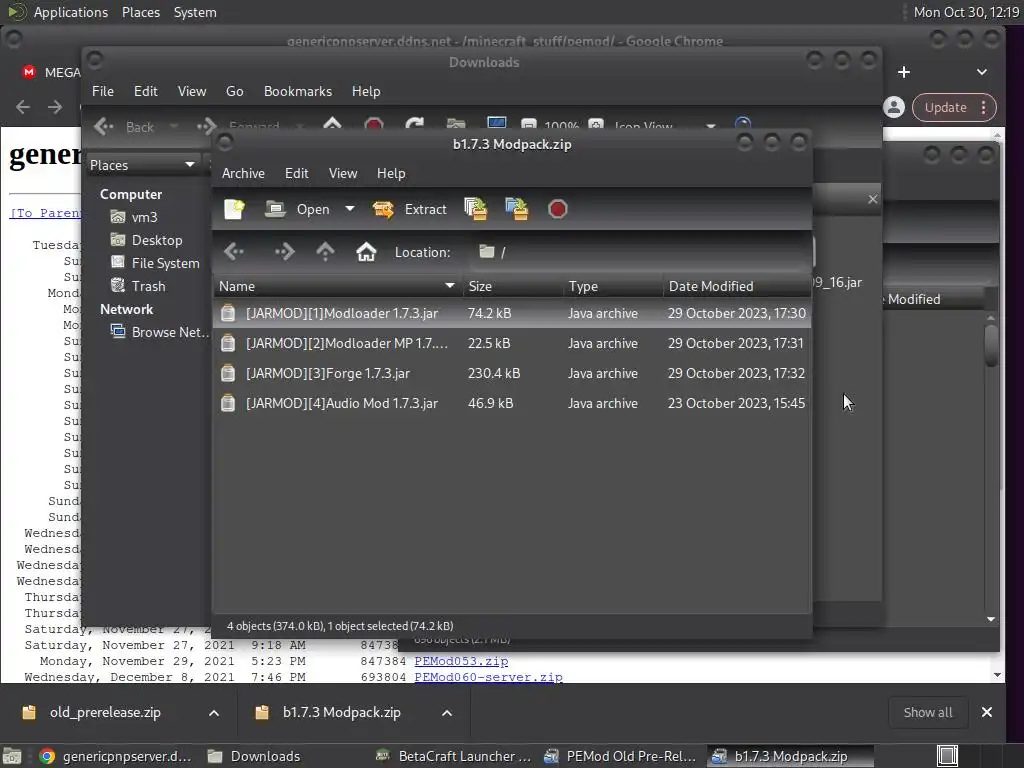The image size is (1024, 768).
Task: Open the View menu in archive manager
Action: [x=343, y=173]
